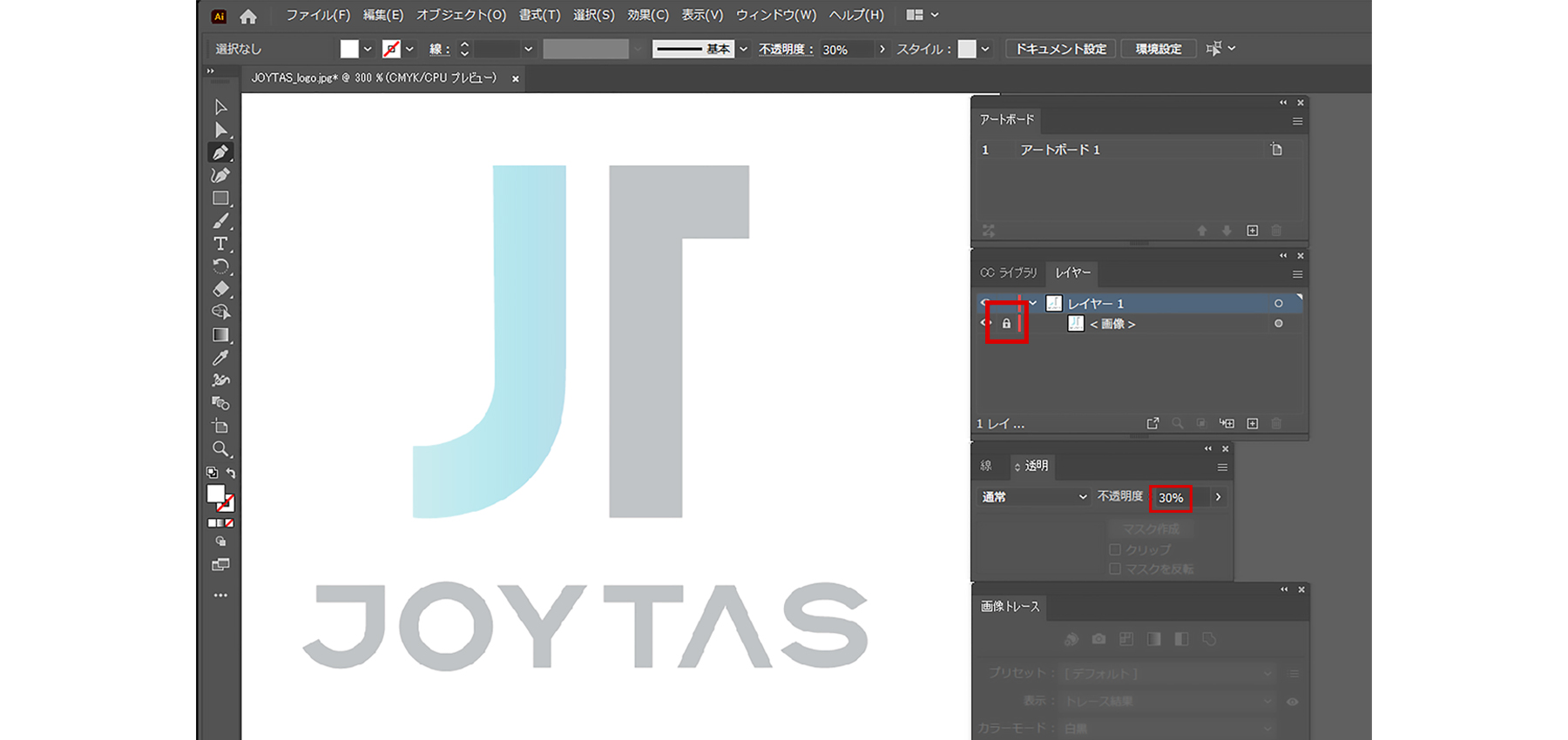Viewport: 1568px width, 740px height.
Task: Select the Eraser tool
Action: [220, 289]
